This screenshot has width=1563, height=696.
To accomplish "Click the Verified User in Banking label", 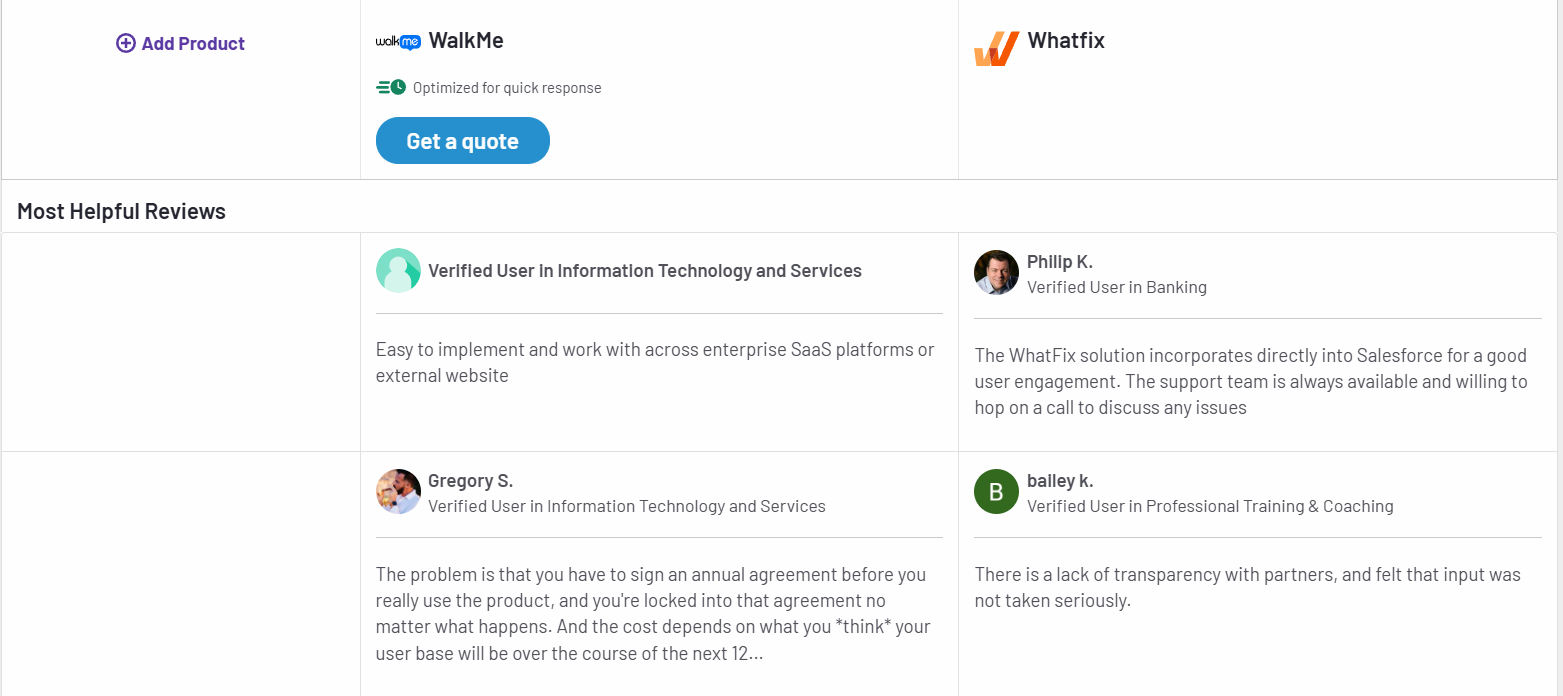I will pyautogui.click(x=1117, y=287).
